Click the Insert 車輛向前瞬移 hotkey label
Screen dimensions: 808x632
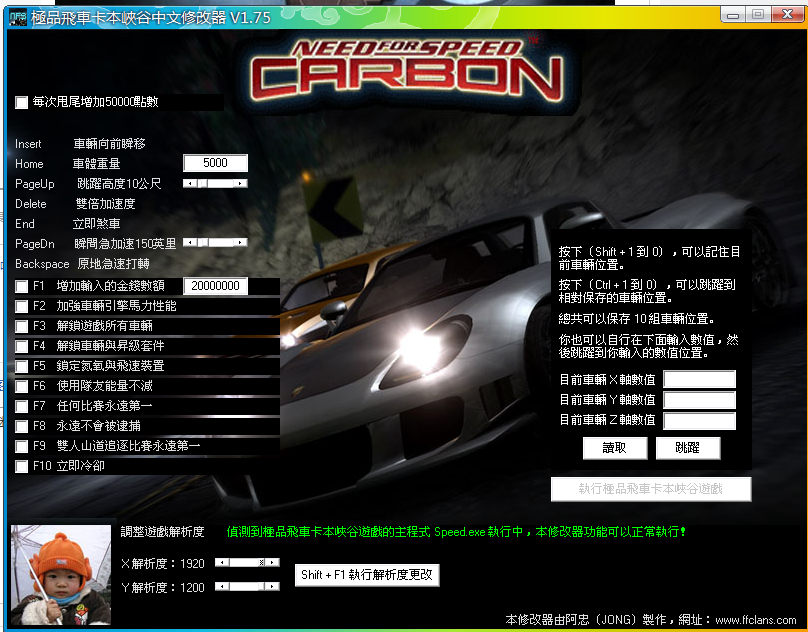(80, 144)
